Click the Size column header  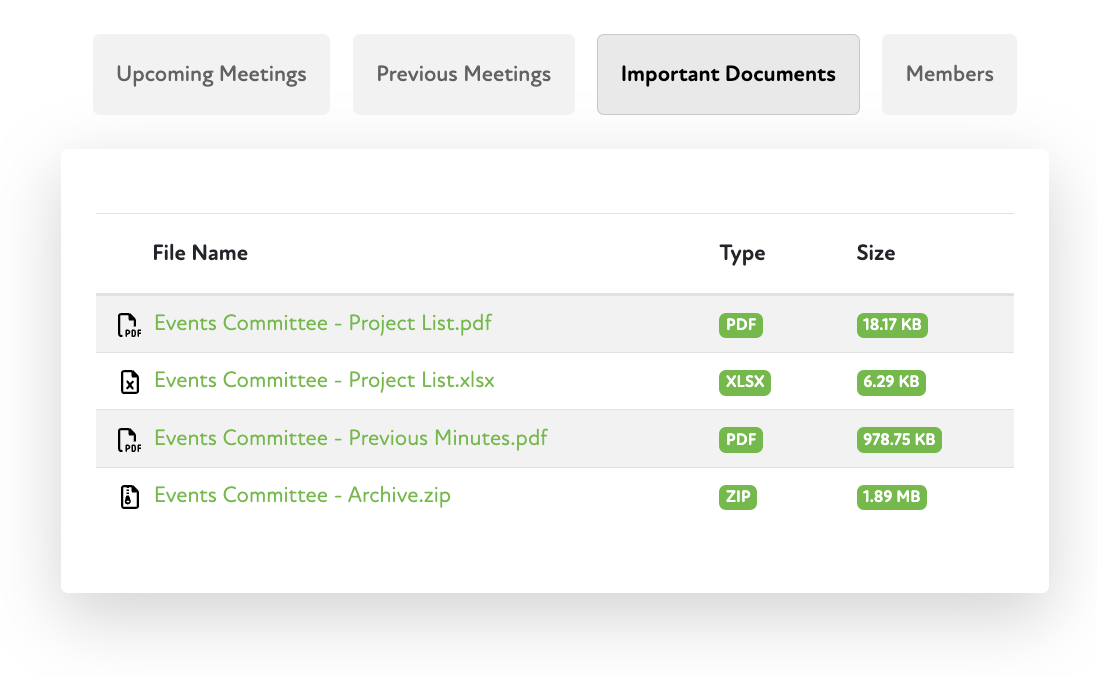click(x=875, y=253)
